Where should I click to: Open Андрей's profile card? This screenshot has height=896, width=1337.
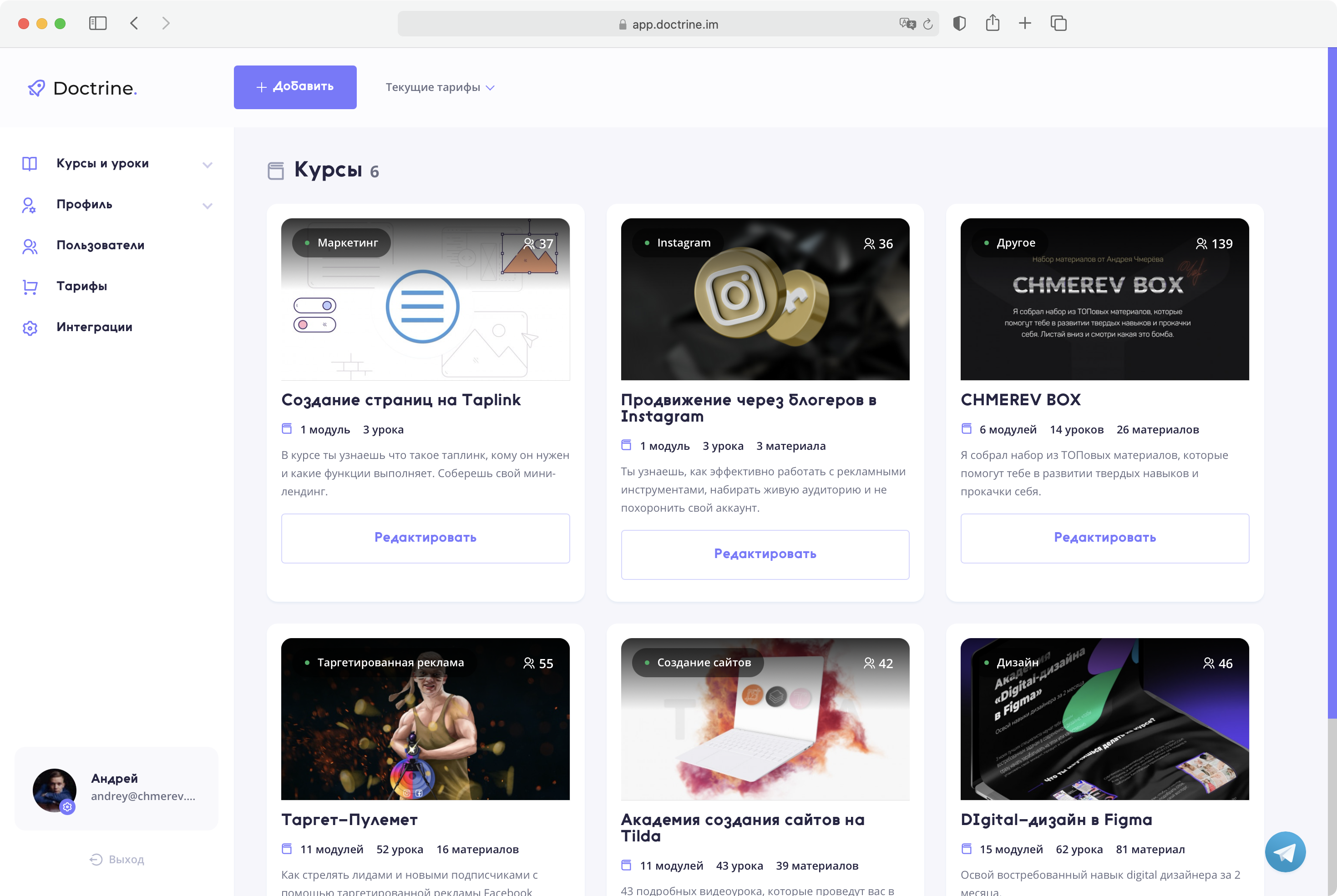(116, 789)
